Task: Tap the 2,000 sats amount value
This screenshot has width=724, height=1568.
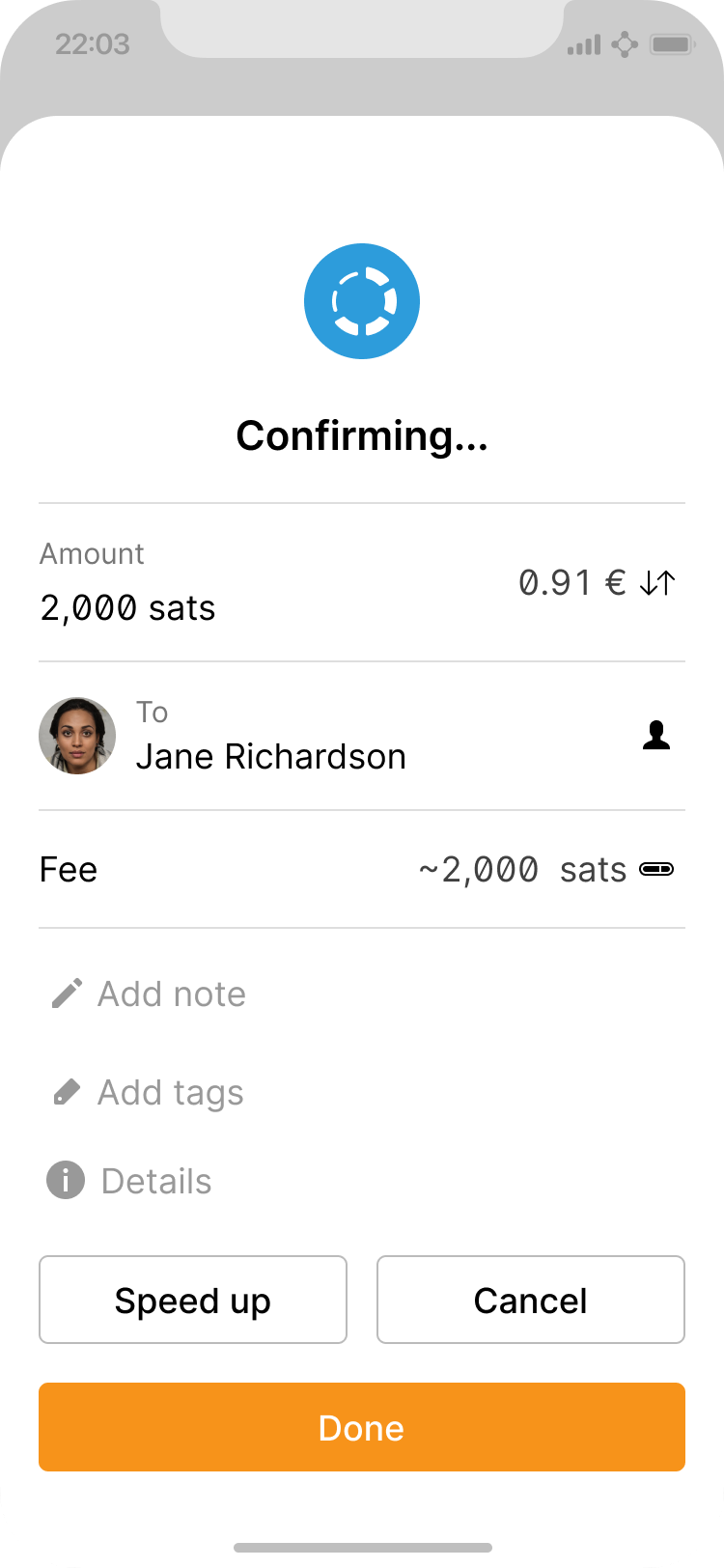Action: point(127,607)
